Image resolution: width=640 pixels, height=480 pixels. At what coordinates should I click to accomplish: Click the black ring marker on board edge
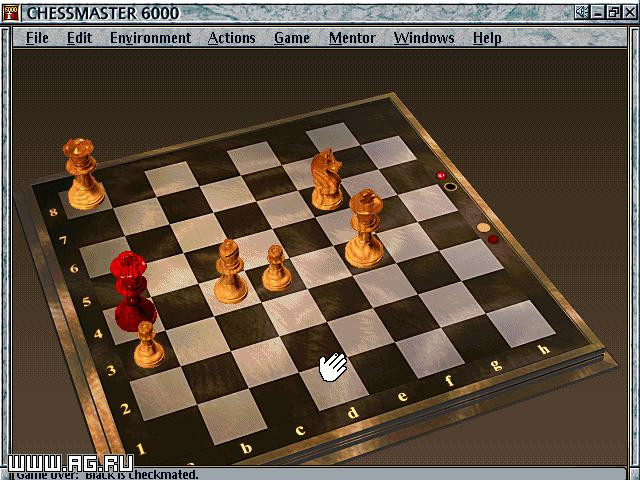tap(450, 187)
